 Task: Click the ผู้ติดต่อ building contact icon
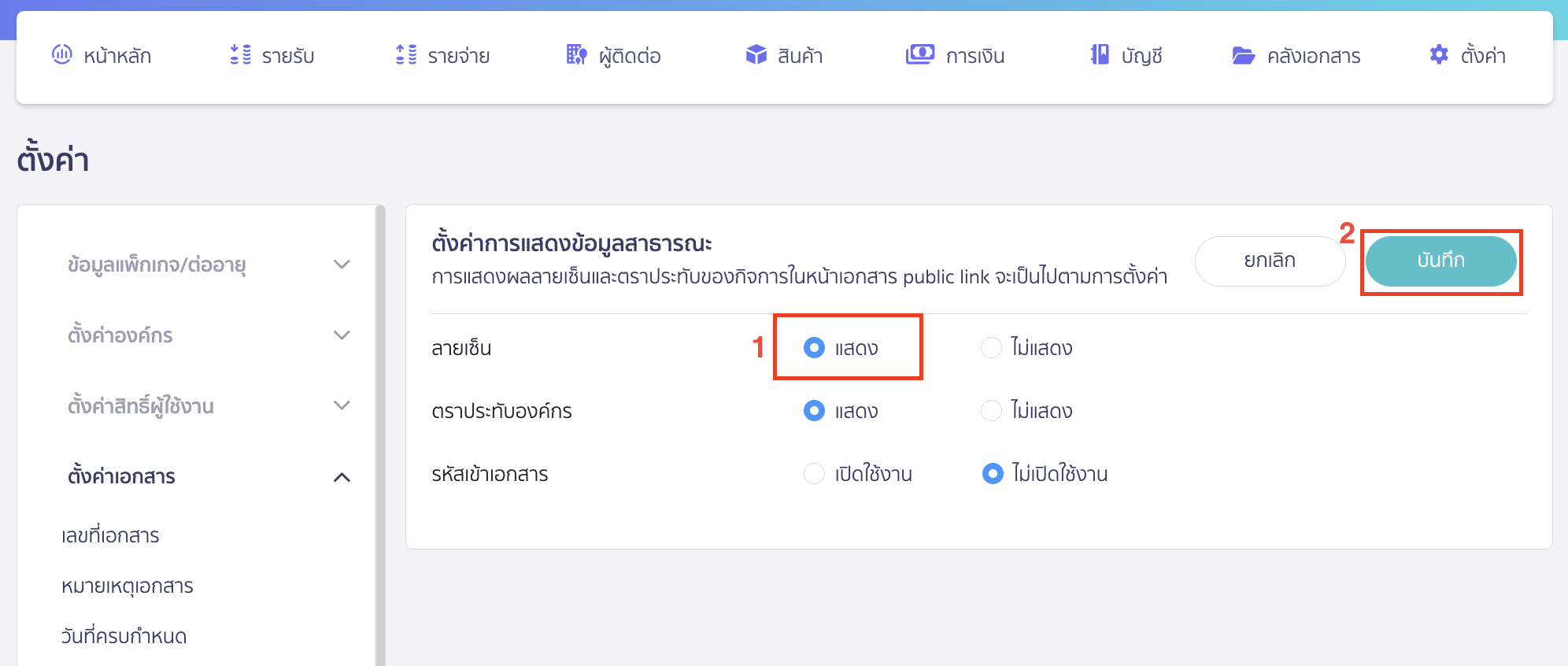577,54
